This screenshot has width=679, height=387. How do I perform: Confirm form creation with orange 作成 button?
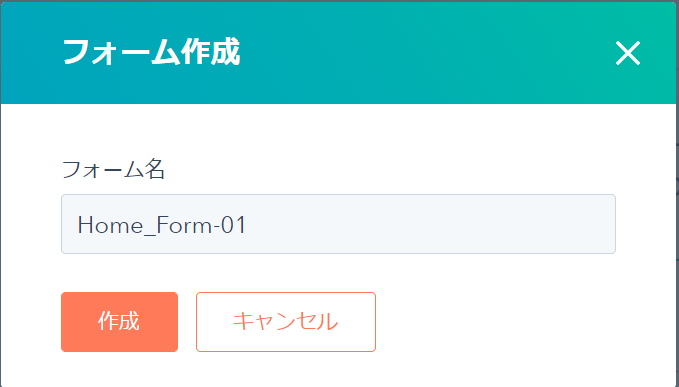120,322
